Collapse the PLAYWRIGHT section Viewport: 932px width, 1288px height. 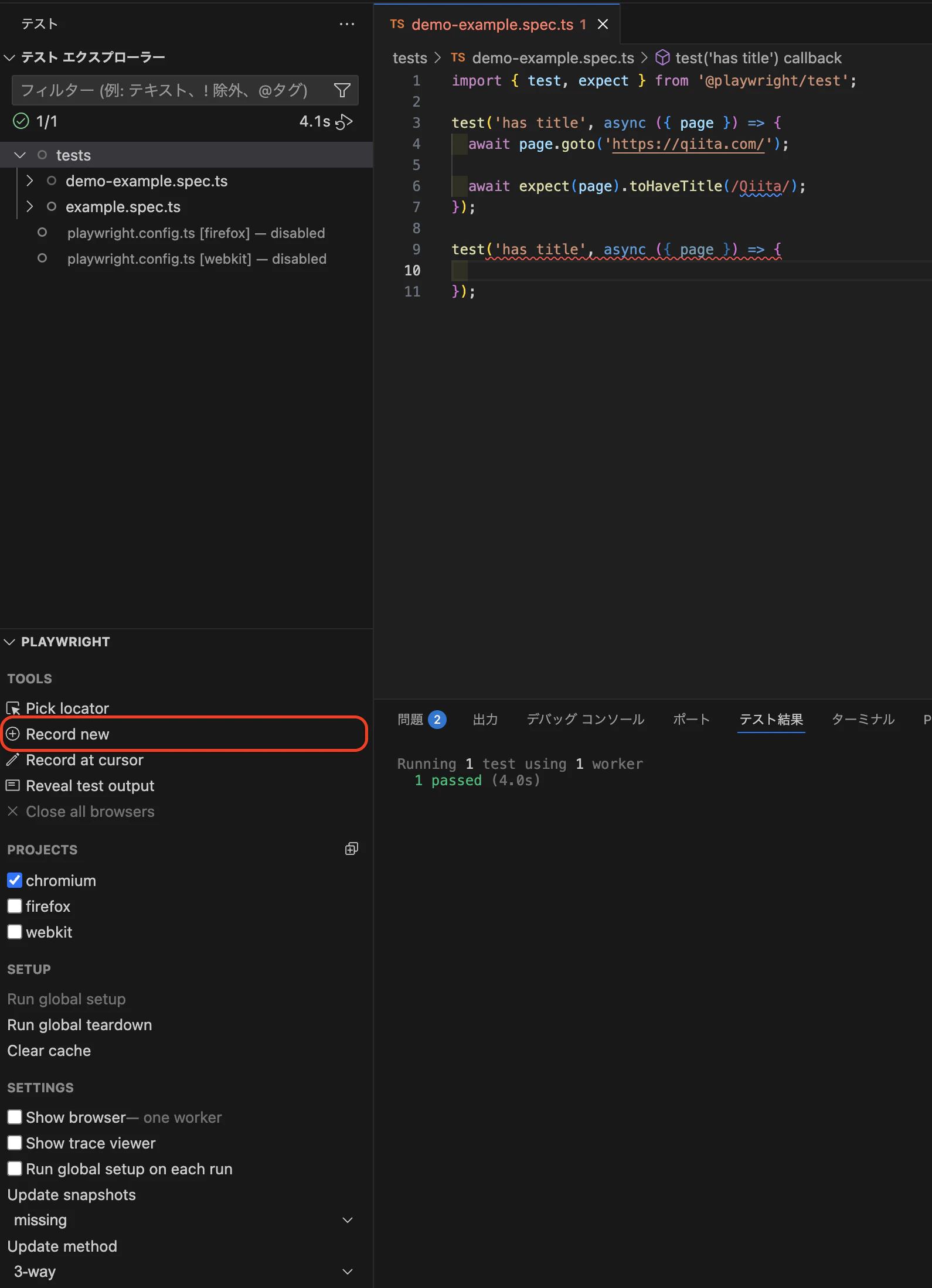(x=9, y=642)
